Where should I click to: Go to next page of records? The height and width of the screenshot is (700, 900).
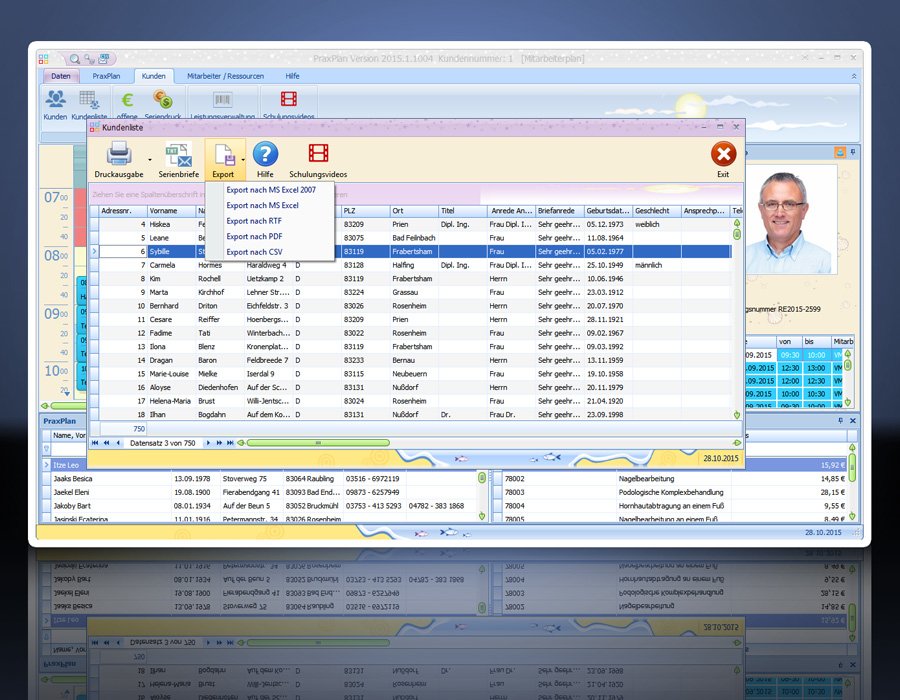click(x=219, y=443)
